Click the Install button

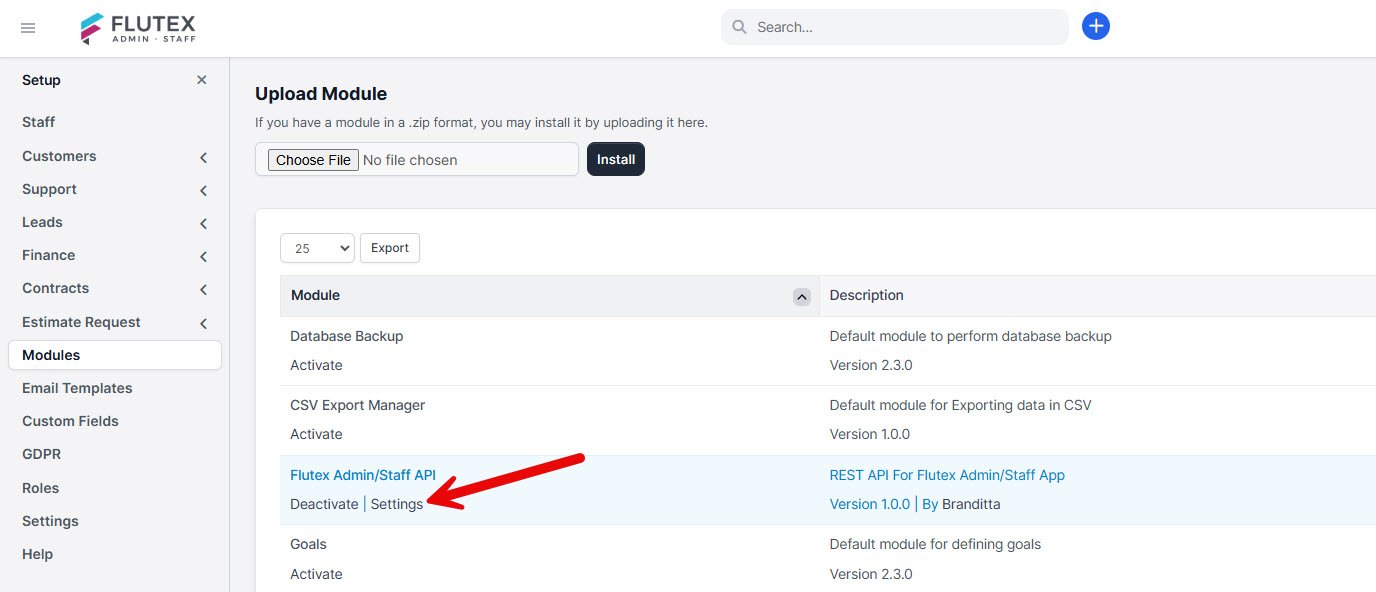point(616,159)
